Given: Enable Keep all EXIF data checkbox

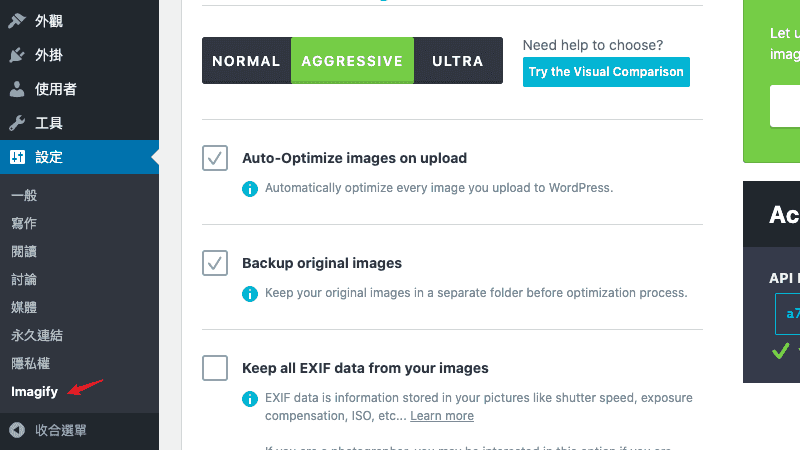Looking at the screenshot, I should point(215,368).
